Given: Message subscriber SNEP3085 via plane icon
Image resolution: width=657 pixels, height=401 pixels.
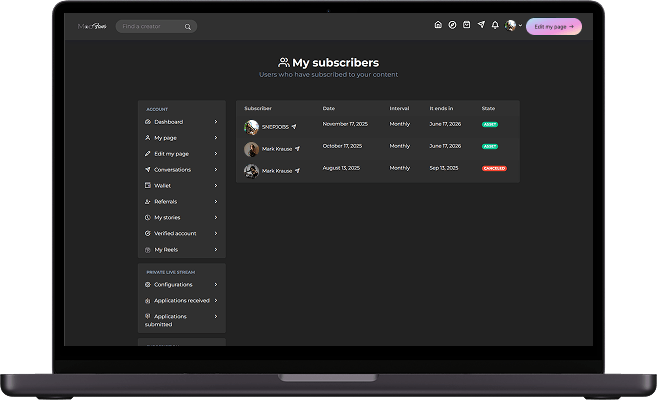Looking at the screenshot, I should [294, 127].
